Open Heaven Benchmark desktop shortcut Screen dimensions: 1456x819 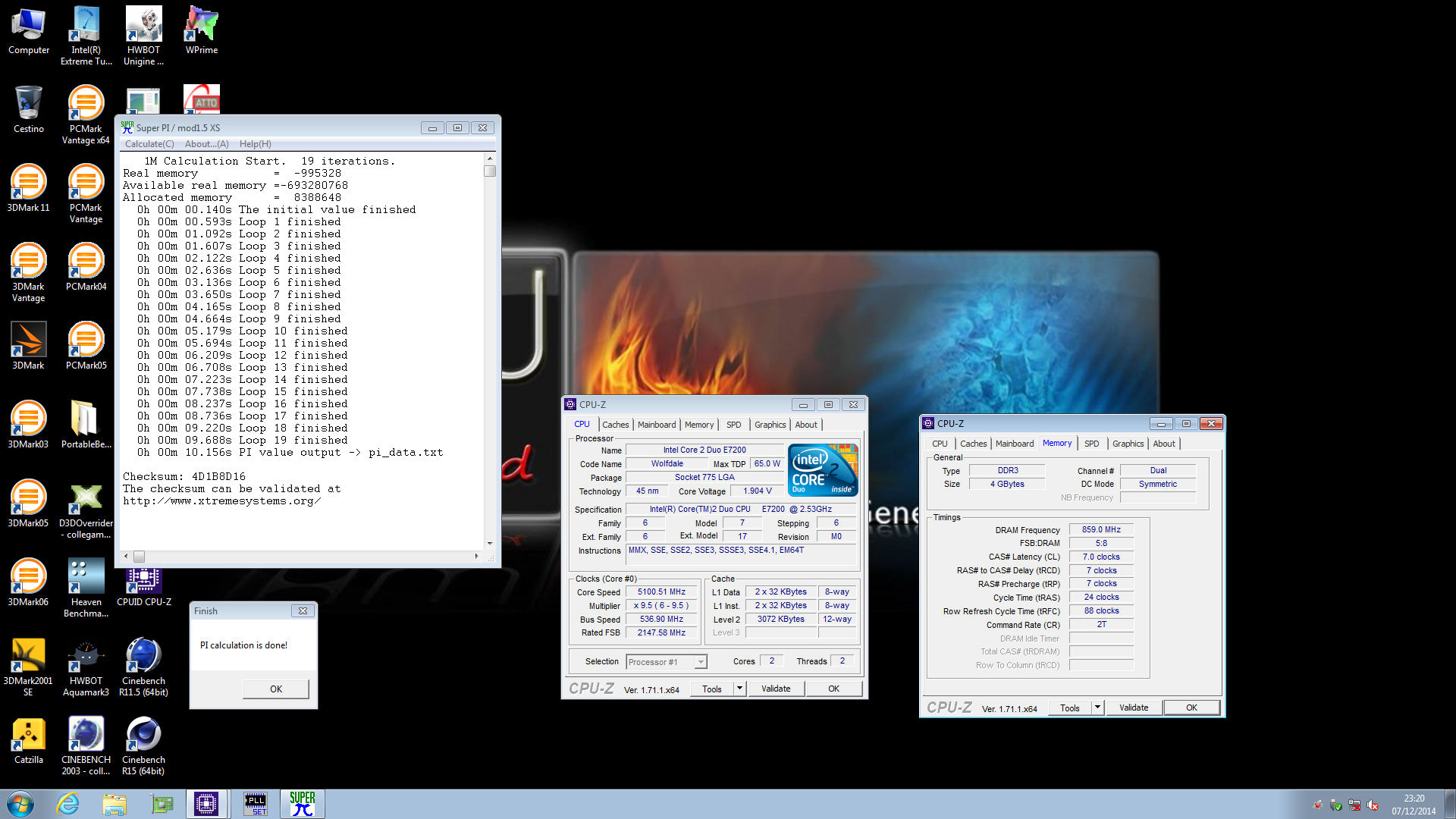click(x=86, y=588)
